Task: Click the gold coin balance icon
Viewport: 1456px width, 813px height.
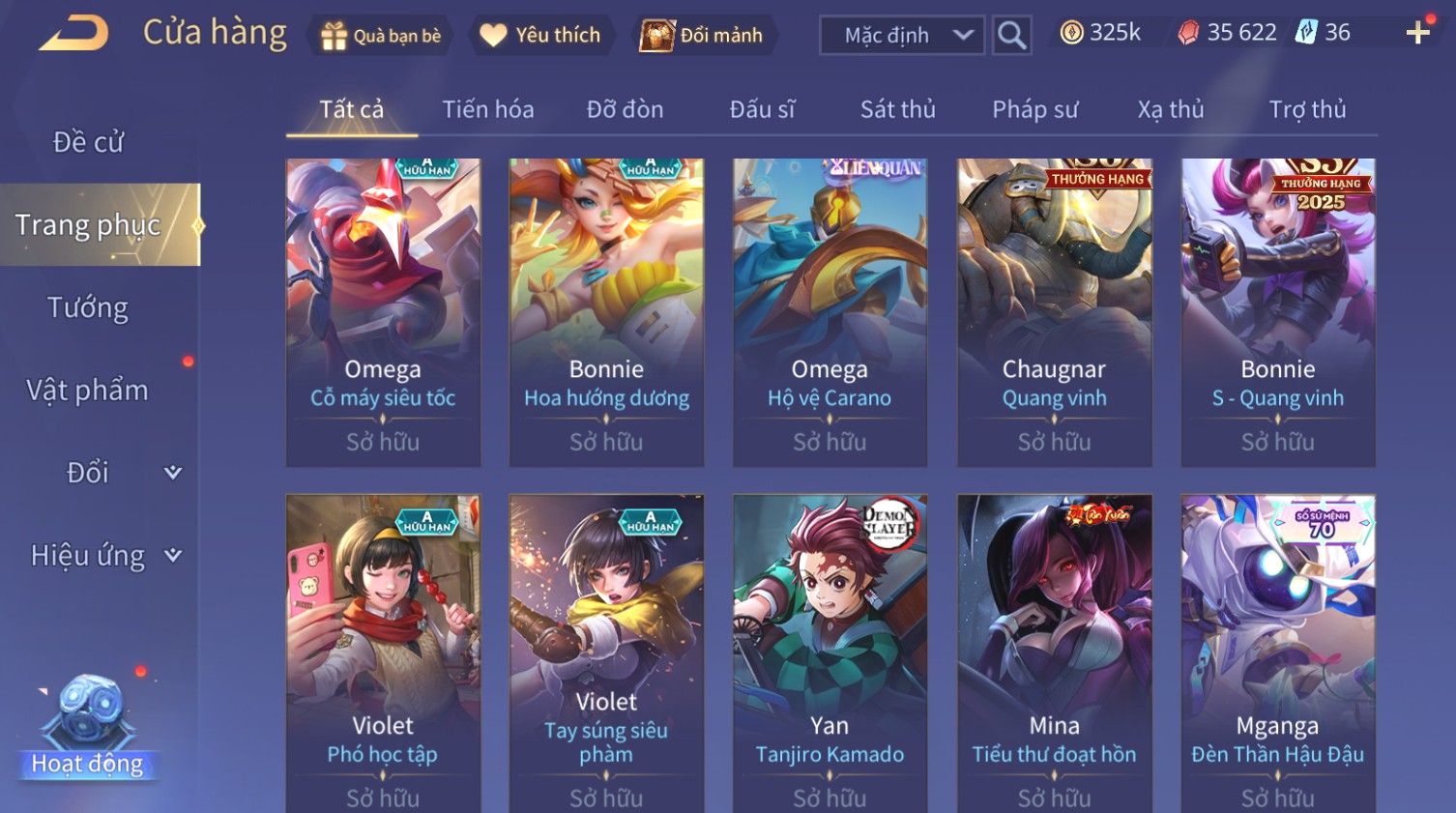Action: tap(1071, 33)
